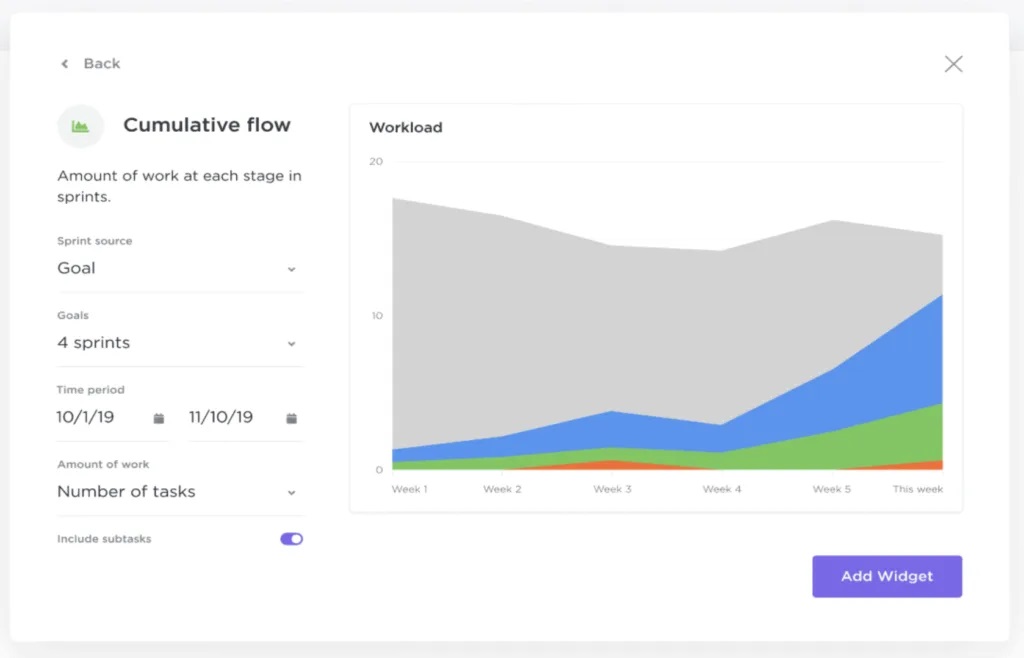
Task: Open calendar icon next to 11/10/19
Action: tap(291, 418)
